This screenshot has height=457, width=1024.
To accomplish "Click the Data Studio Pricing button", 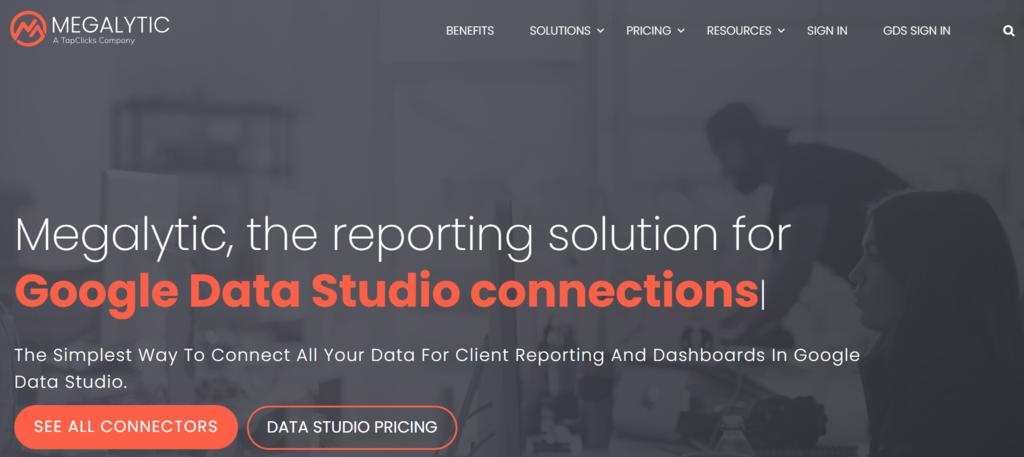I will (x=352, y=428).
